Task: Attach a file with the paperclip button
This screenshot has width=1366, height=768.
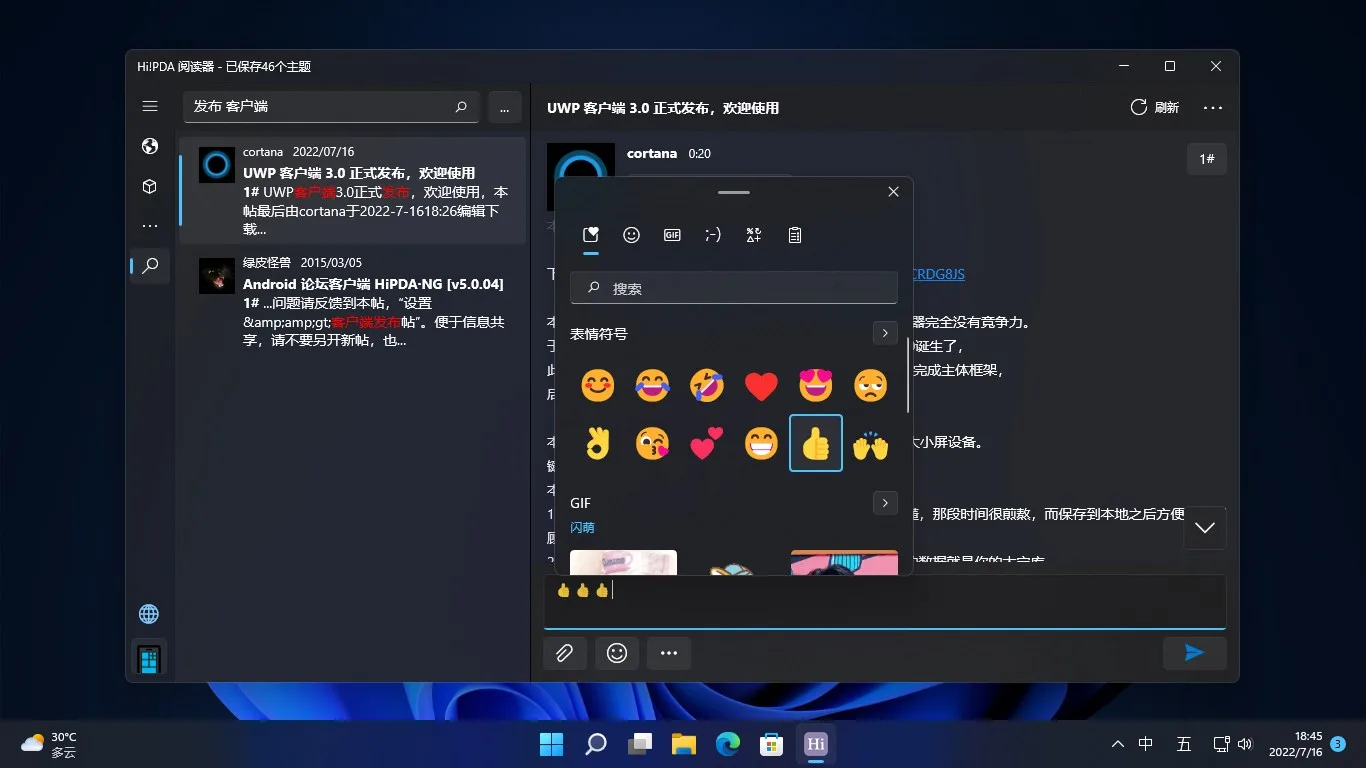Action: click(565, 653)
